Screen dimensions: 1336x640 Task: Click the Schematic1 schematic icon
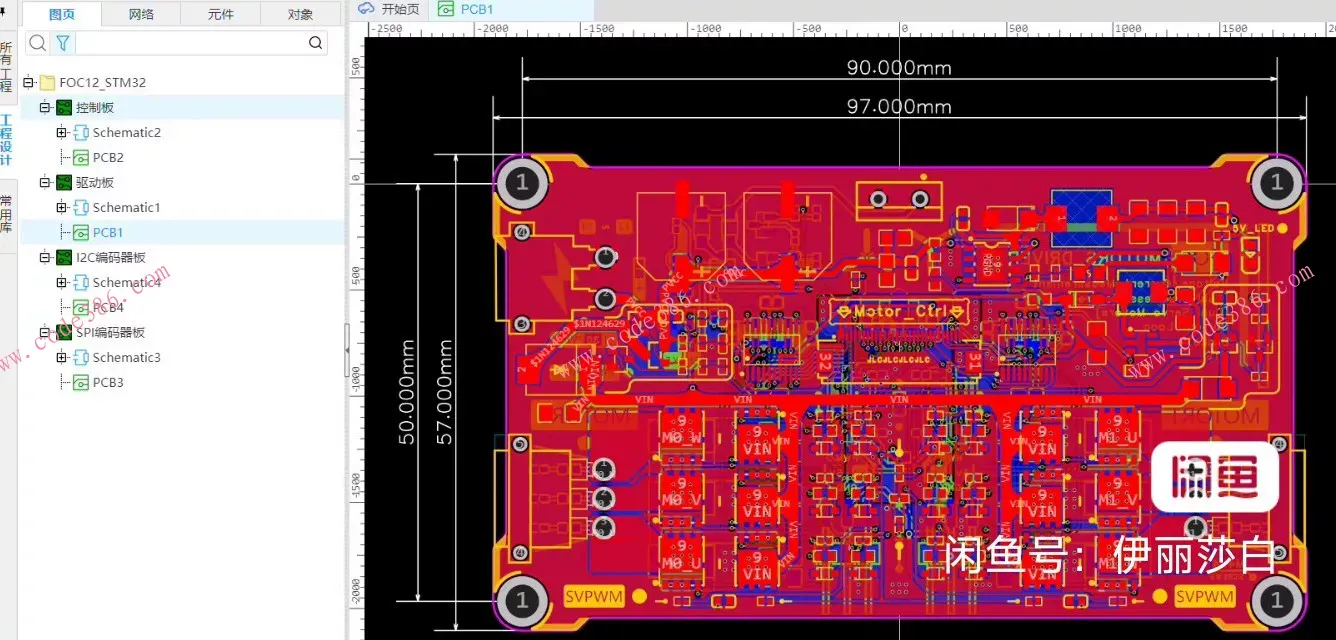(x=81, y=207)
